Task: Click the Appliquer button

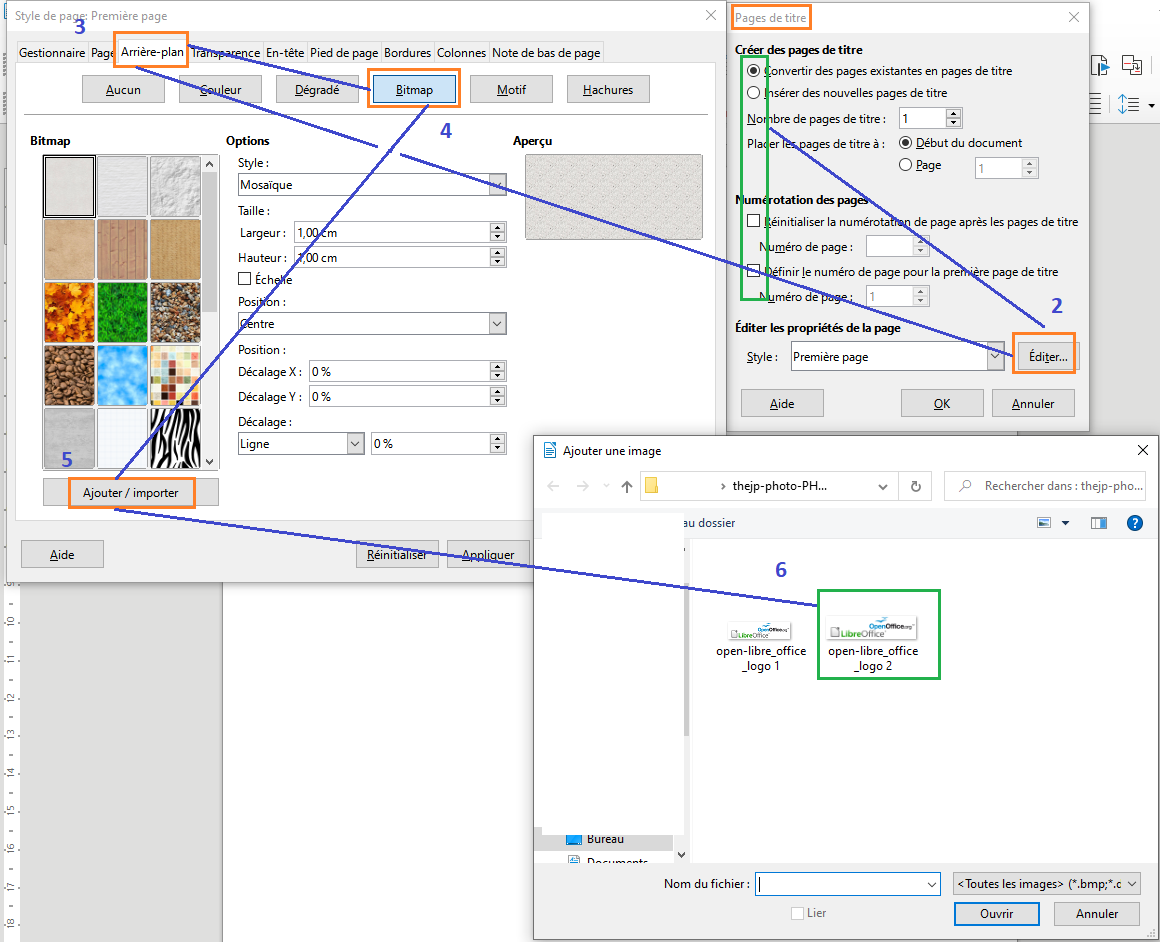Action: 488,554
